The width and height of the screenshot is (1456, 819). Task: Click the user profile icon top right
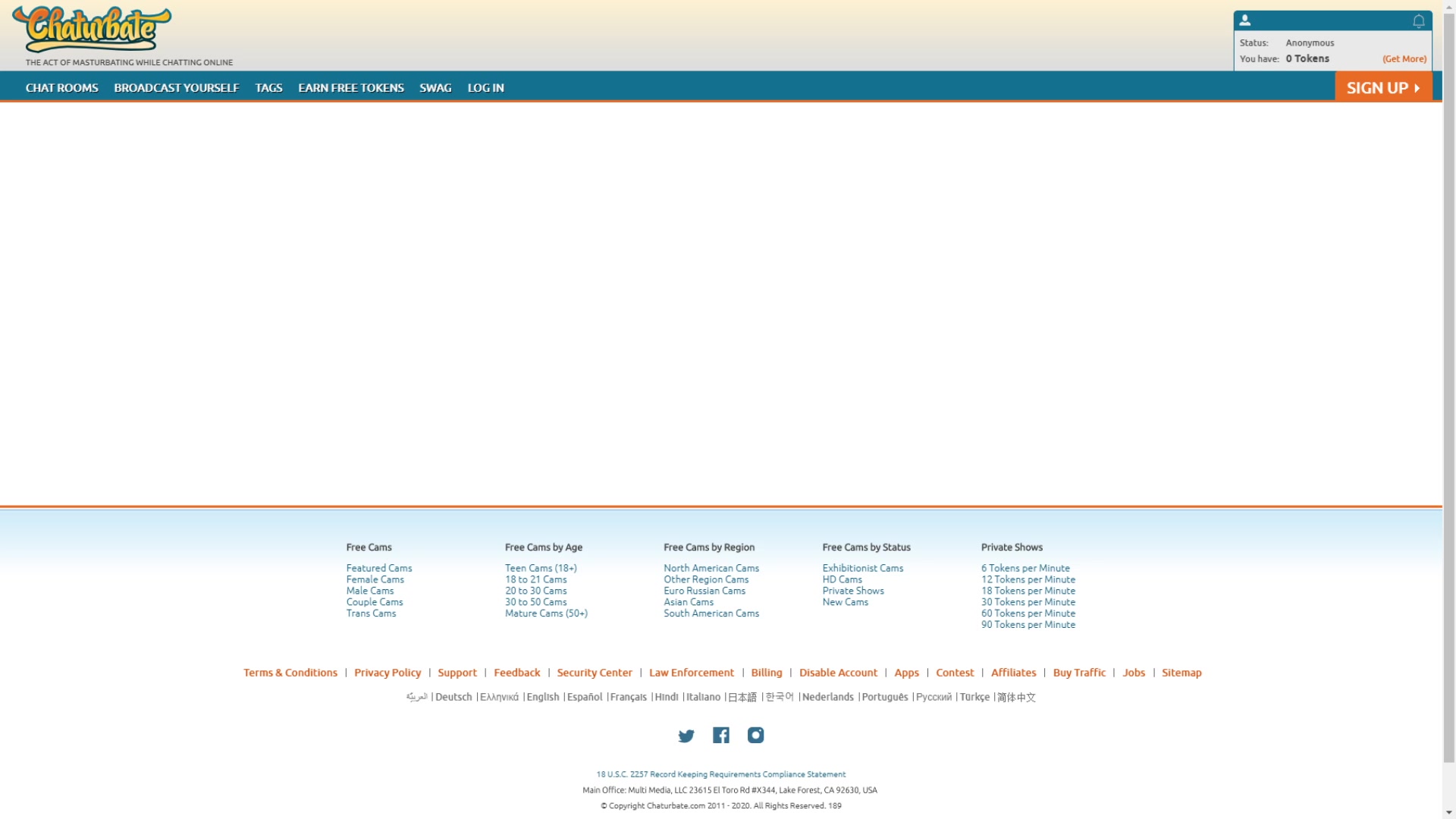coord(1245,20)
